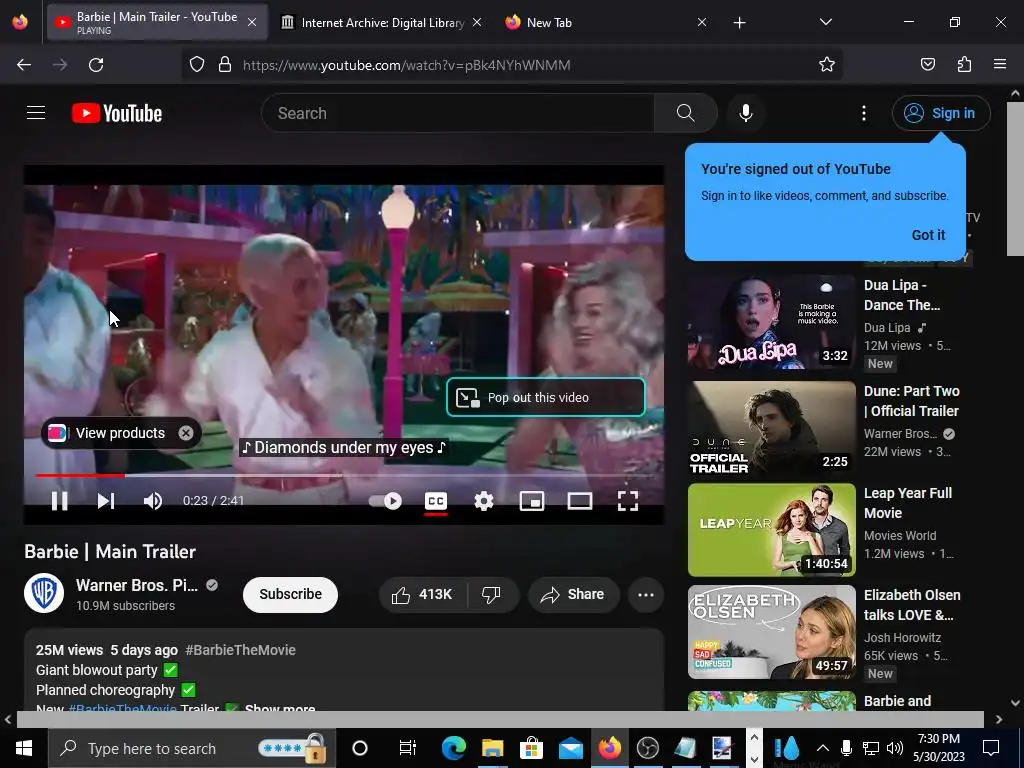Click Dune: Part Two Official Trailer title

[x=912, y=401]
